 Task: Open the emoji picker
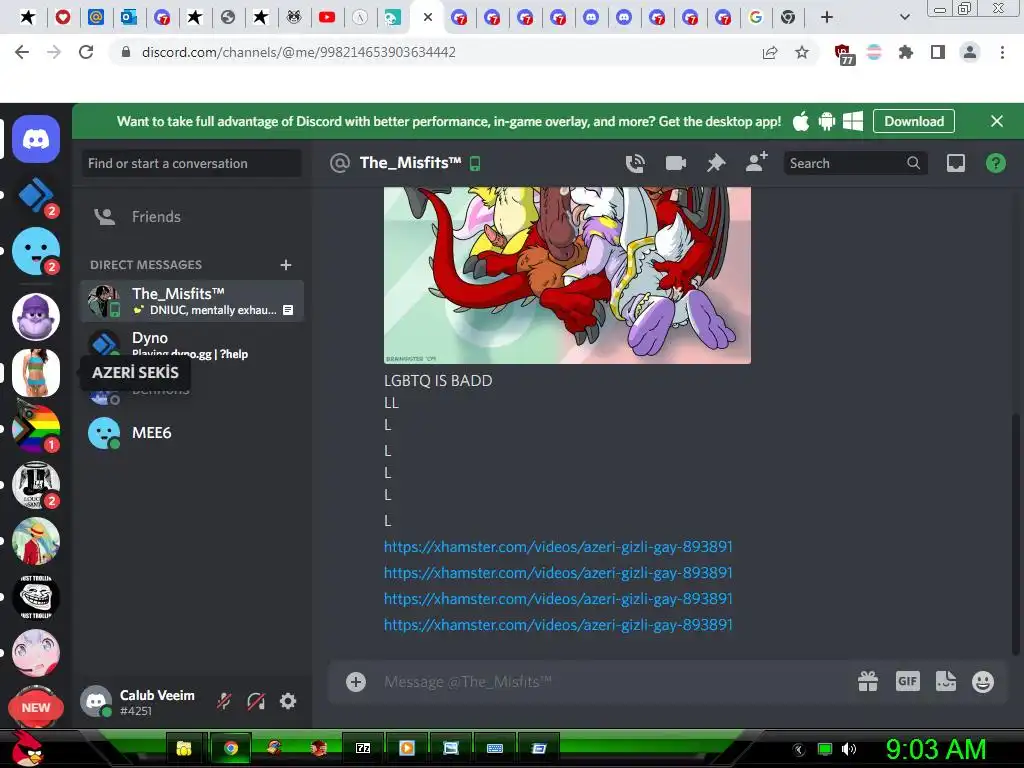click(983, 682)
